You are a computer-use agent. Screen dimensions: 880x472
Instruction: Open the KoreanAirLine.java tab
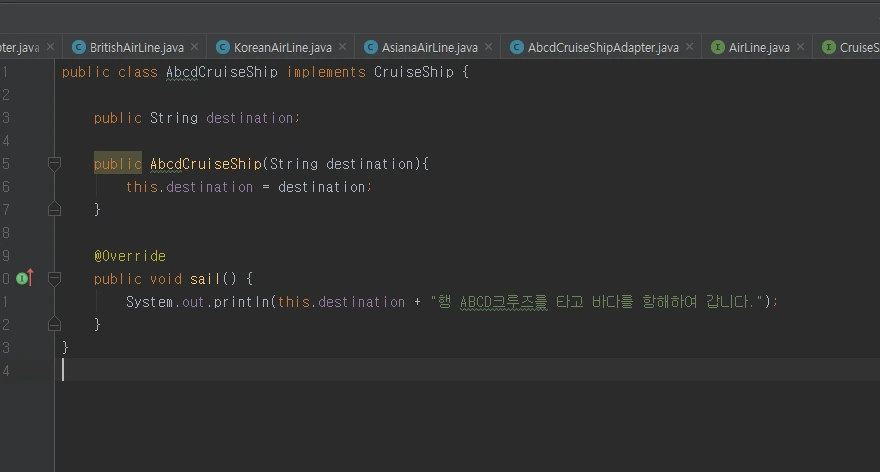coord(282,48)
